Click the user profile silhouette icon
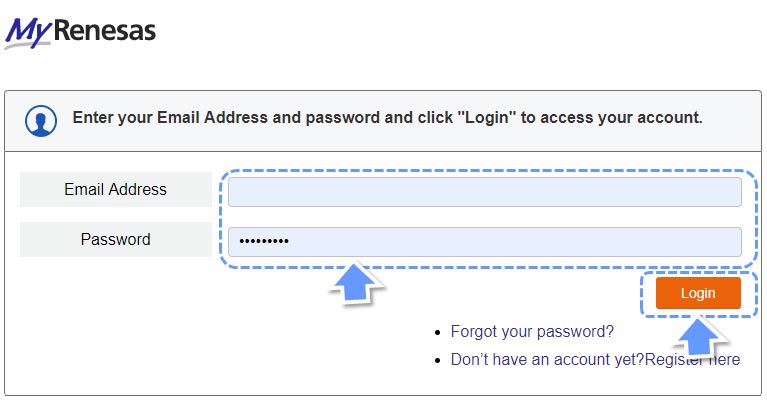Viewport: 767px width, 402px height. pos(41,119)
